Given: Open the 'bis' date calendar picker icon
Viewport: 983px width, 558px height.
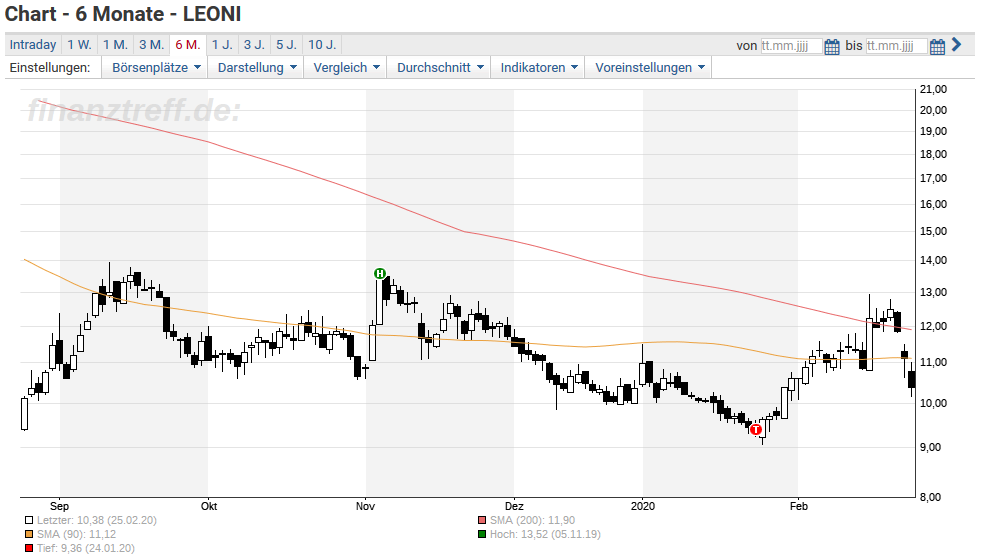Looking at the screenshot, I should (937, 46).
